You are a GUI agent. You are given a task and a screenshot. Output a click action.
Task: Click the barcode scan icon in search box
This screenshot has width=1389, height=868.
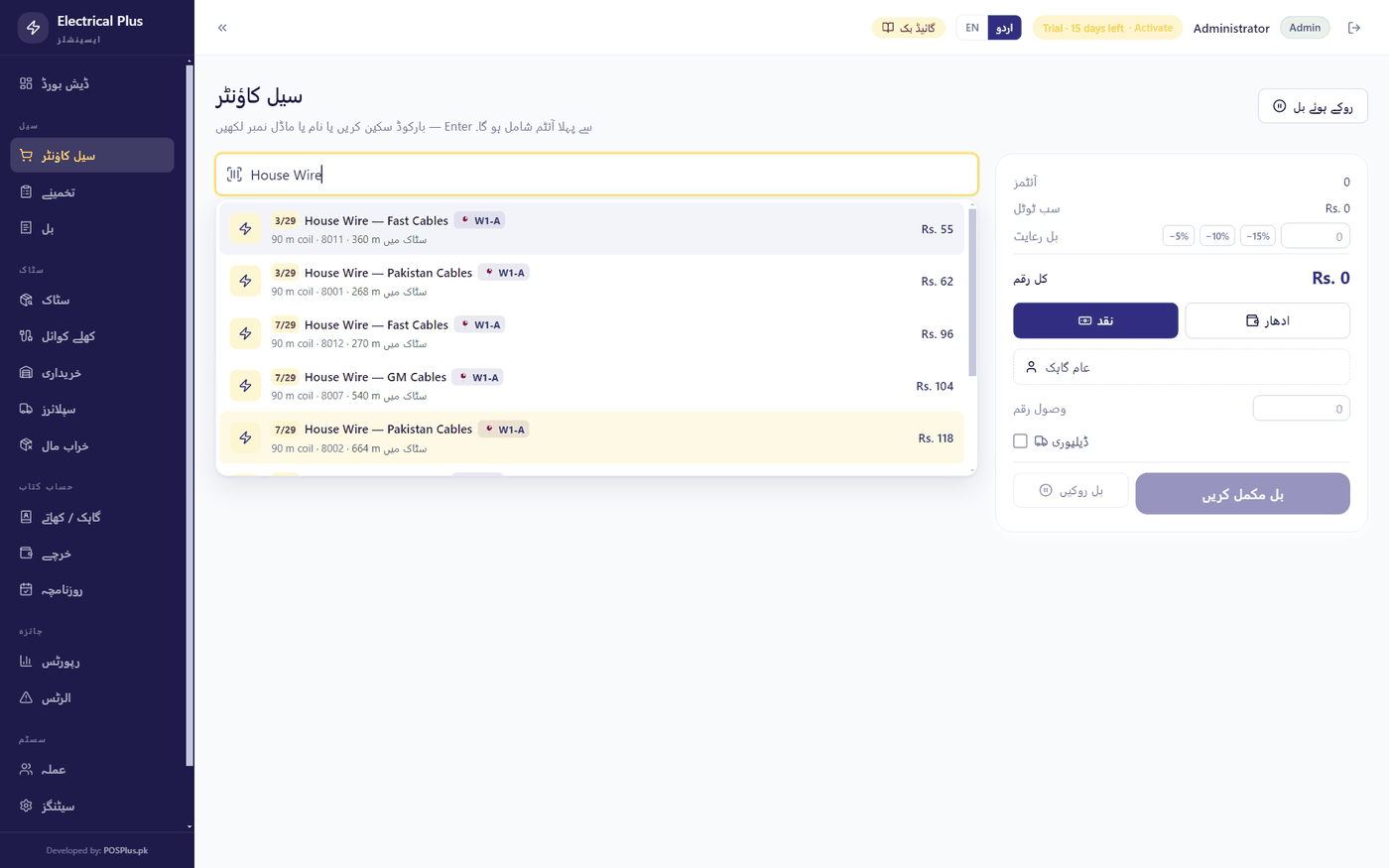click(234, 175)
